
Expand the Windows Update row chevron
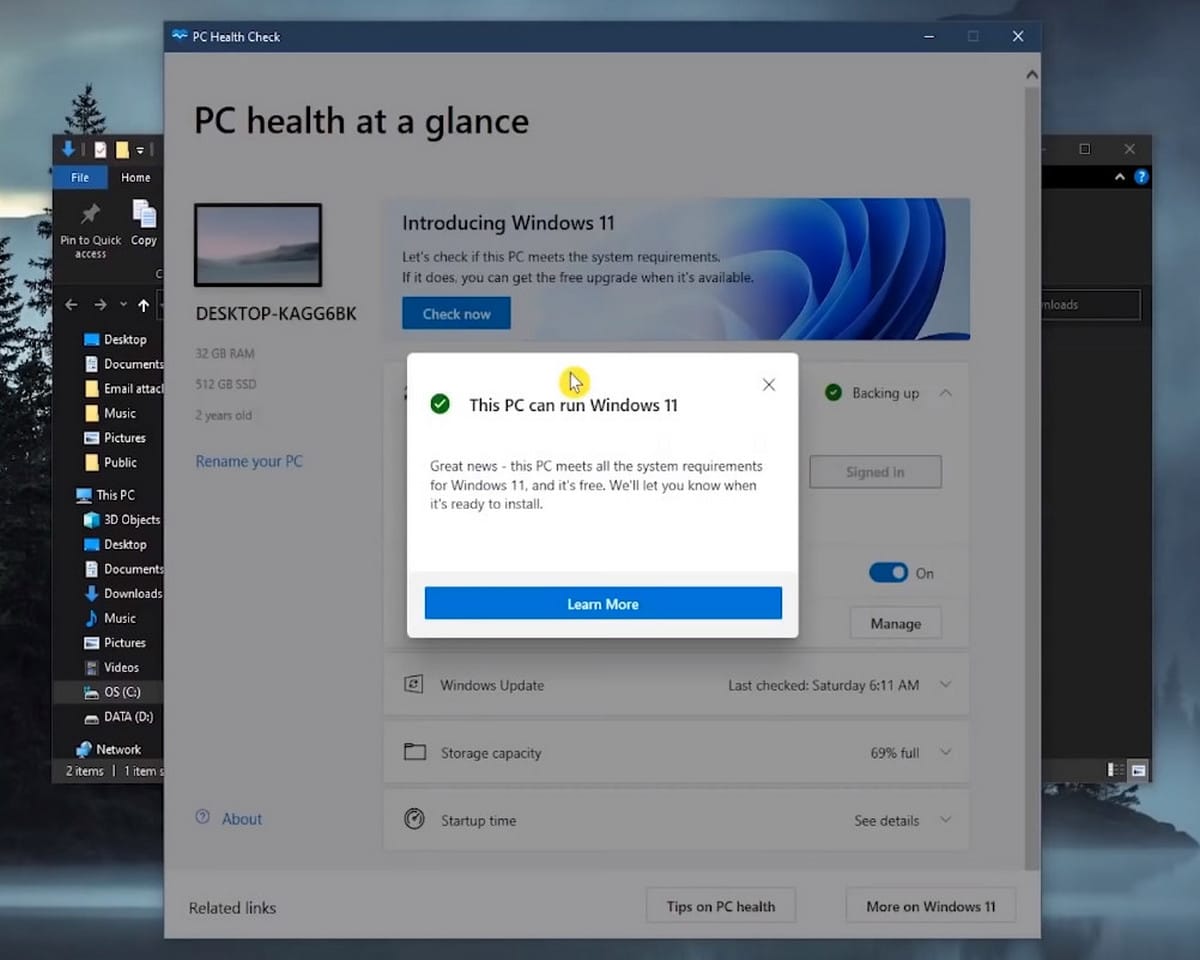[945, 685]
